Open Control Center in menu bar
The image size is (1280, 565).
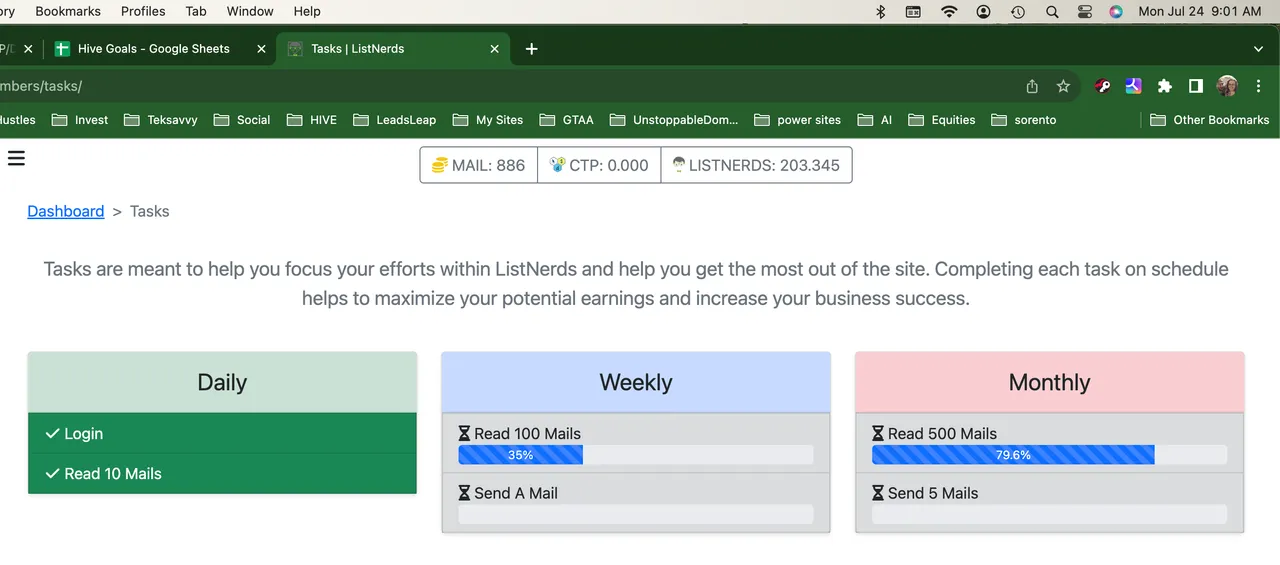1085,12
